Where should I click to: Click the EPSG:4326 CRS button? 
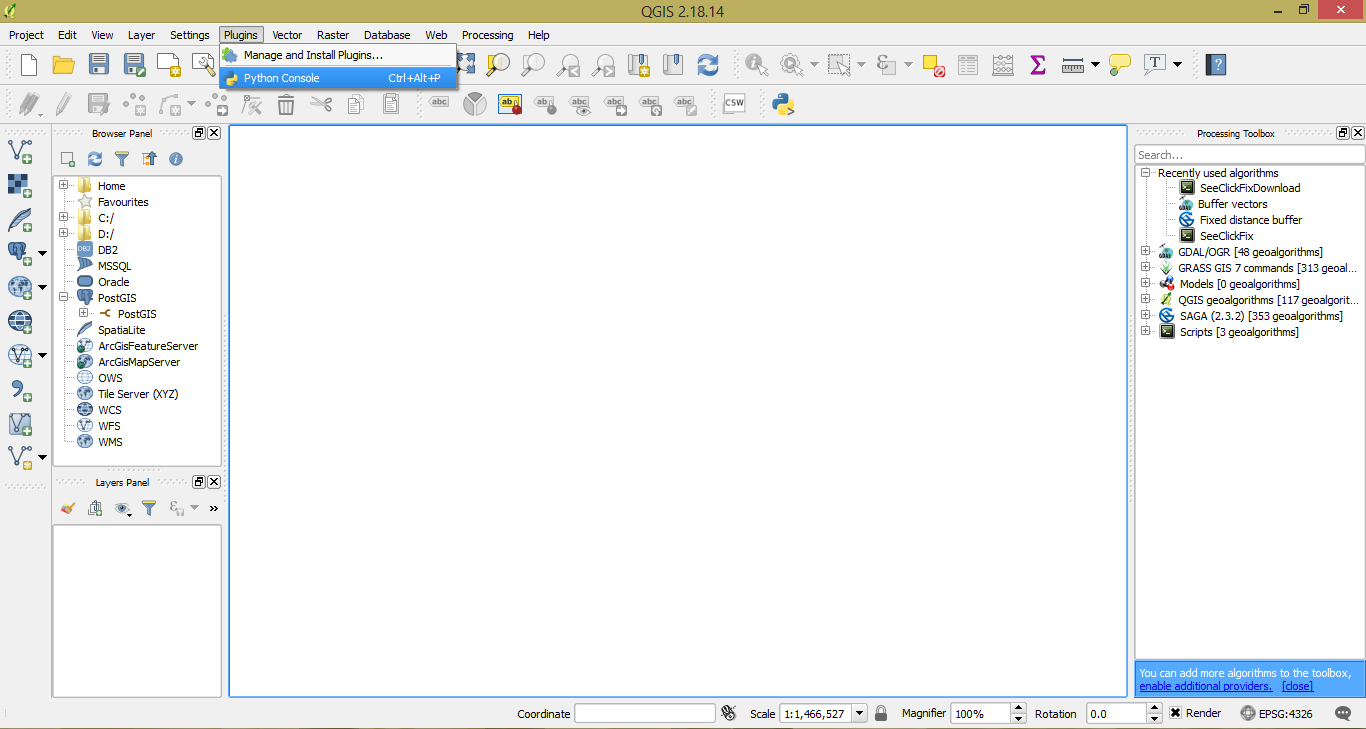point(1276,713)
